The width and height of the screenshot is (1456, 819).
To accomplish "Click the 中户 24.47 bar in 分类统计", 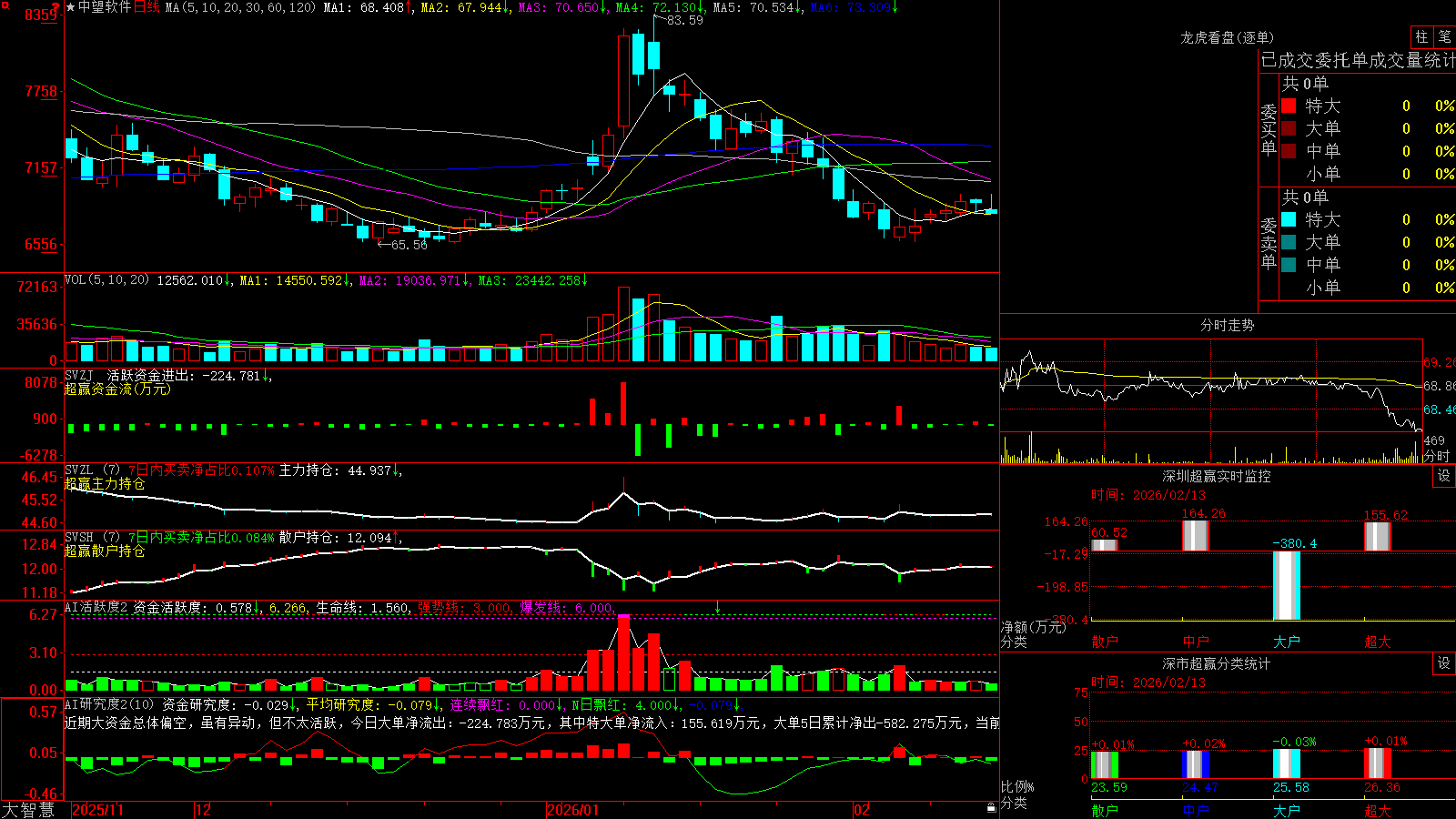I will coord(1196,764).
